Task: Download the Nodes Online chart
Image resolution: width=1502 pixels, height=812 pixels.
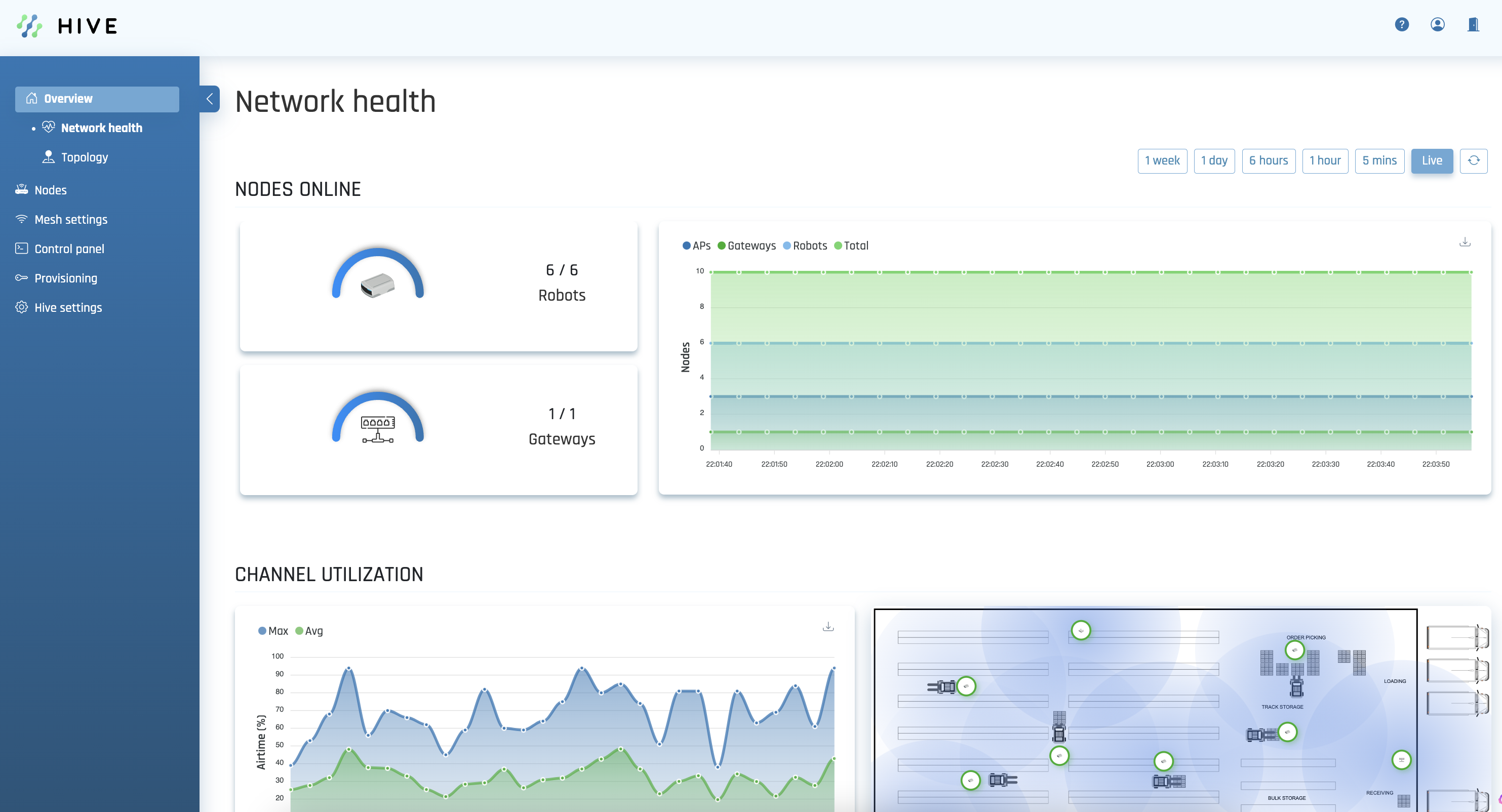Action: (1465, 242)
